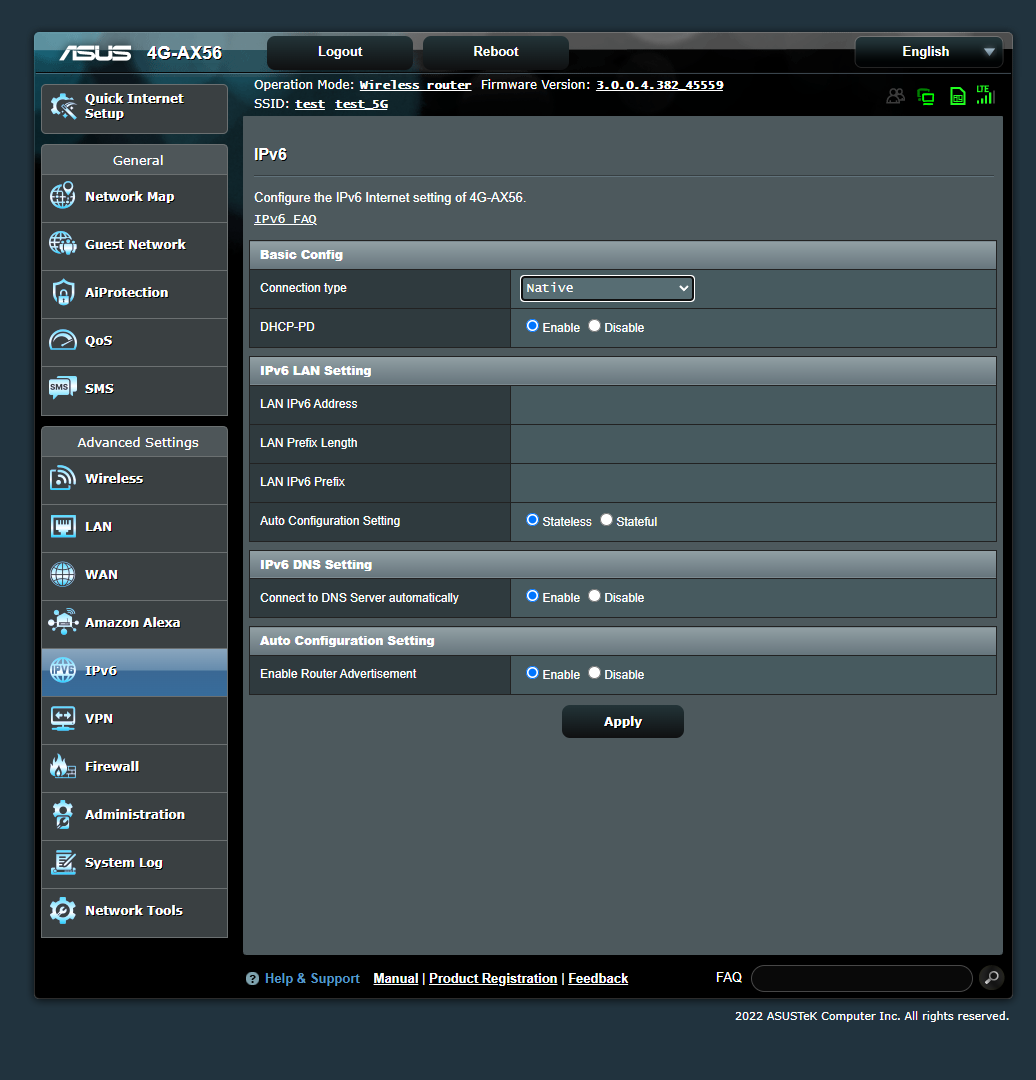Disable automatic DNS server connection
The height and width of the screenshot is (1080, 1036).
click(x=594, y=596)
